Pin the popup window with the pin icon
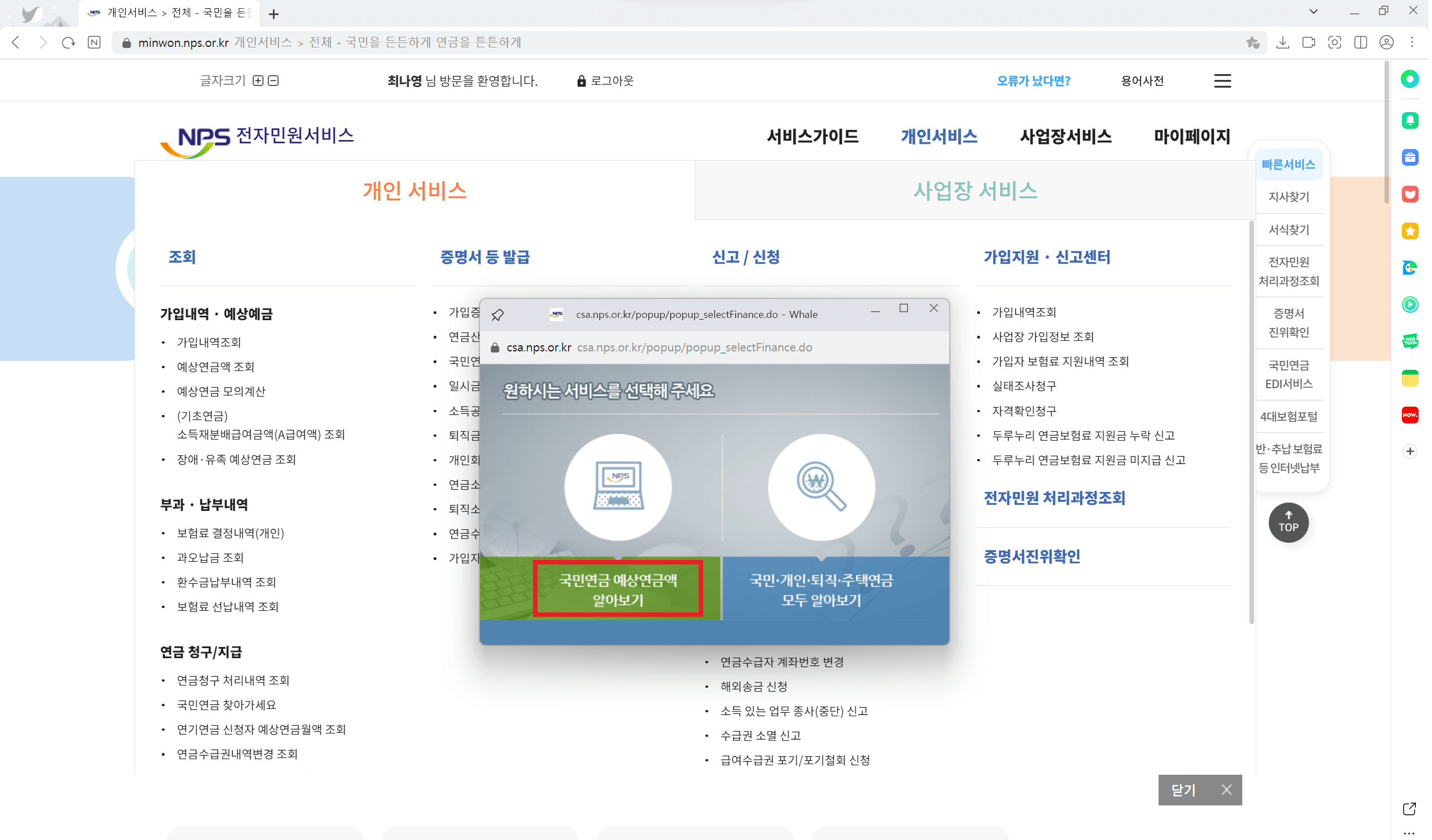The height and width of the screenshot is (840, 1432). pos(498,313)
